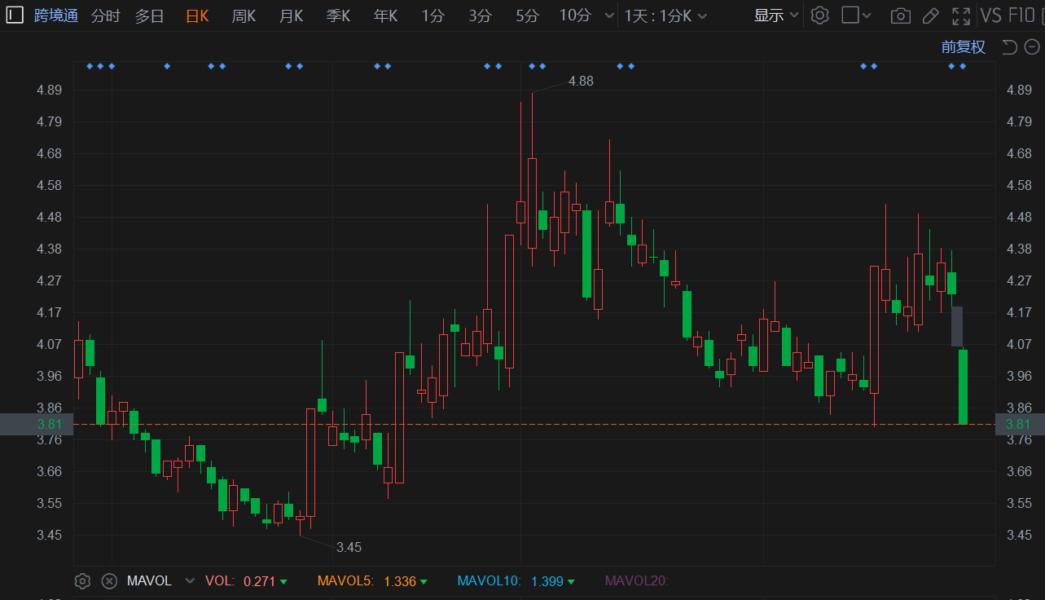Select the 月K monthly candlestick tab

pos(291,15)
